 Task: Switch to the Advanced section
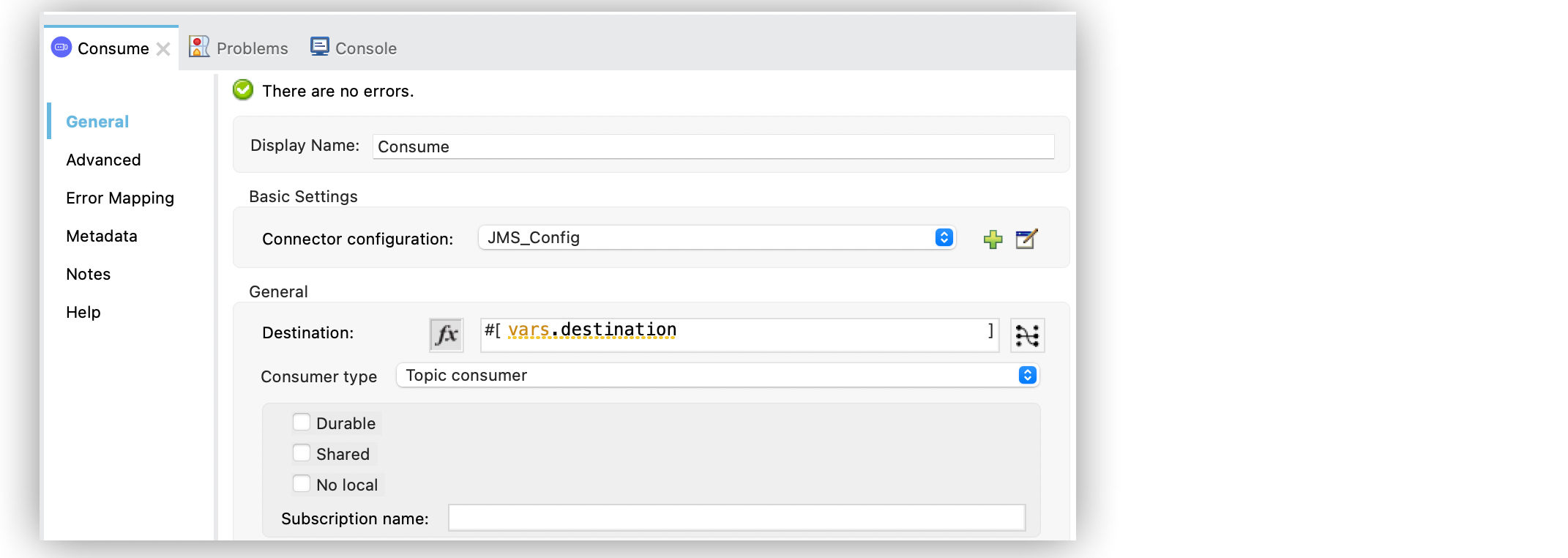coord(103,160)
